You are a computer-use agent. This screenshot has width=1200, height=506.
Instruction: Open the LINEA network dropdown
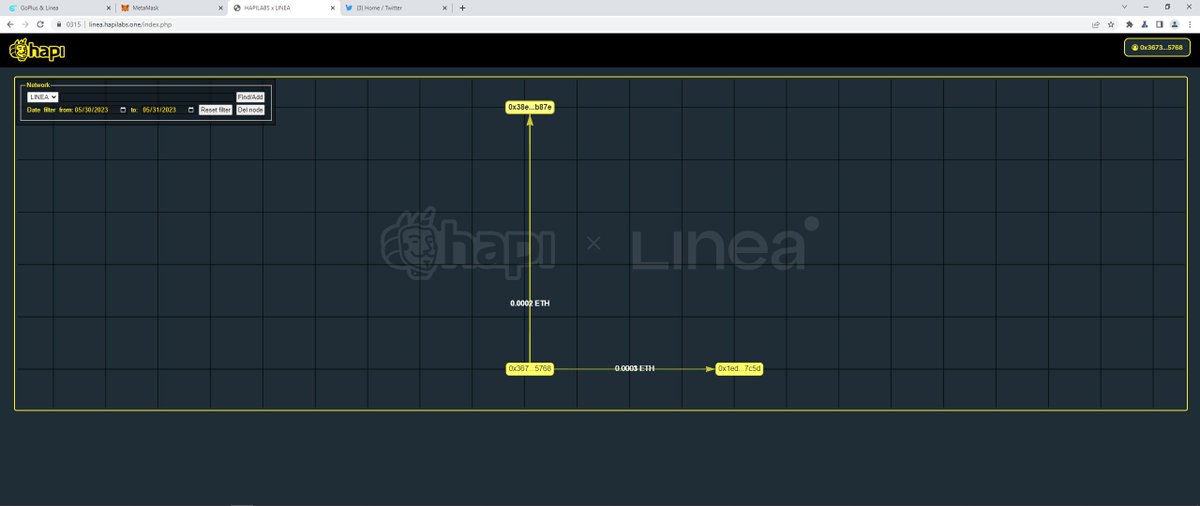click(x=43, y=97)
